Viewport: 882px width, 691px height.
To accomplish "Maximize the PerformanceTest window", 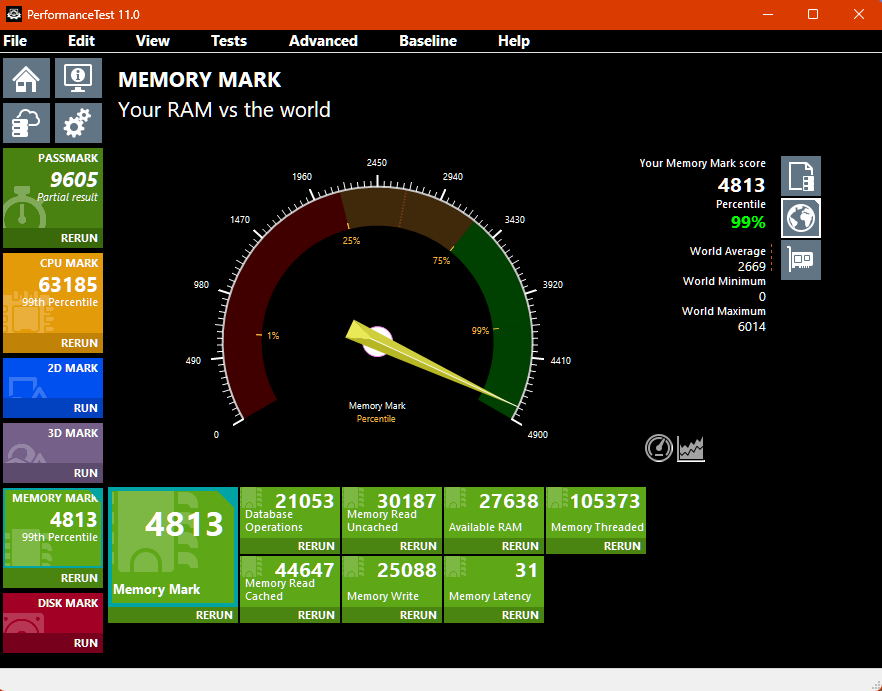I will click(813, 14).
